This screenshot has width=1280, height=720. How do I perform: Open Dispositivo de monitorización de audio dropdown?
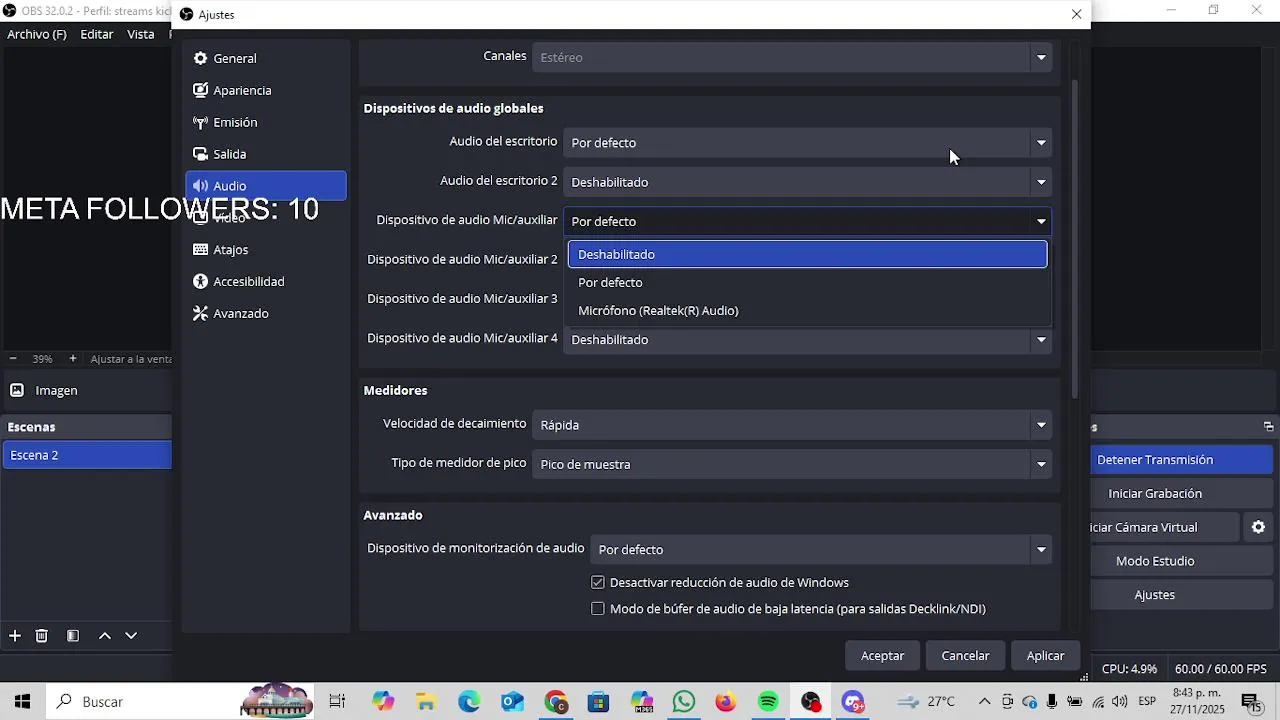pyautogui.click(x=821, y=549)
